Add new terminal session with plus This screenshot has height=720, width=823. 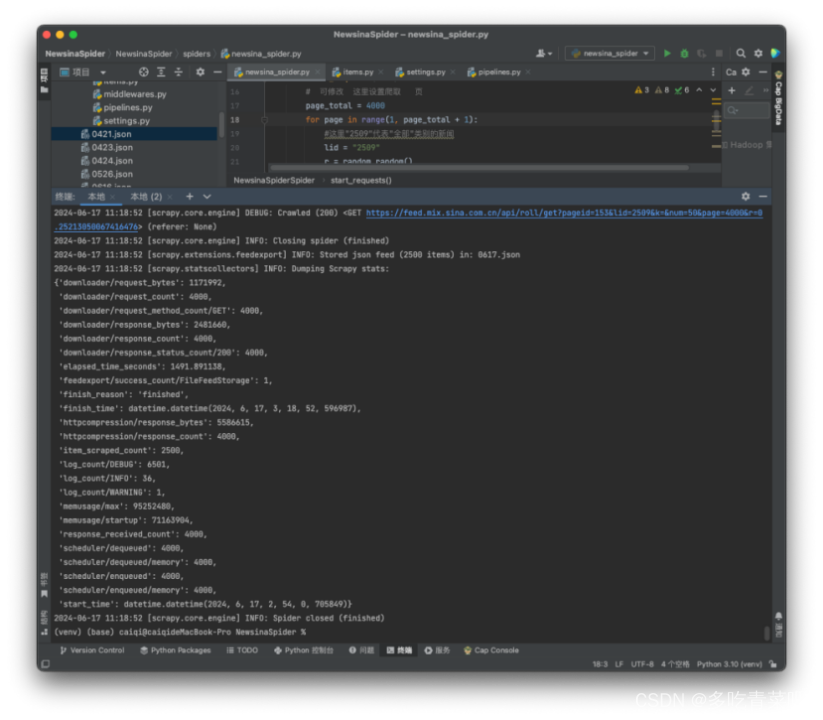pyautogui.click(x=189, y=196)
